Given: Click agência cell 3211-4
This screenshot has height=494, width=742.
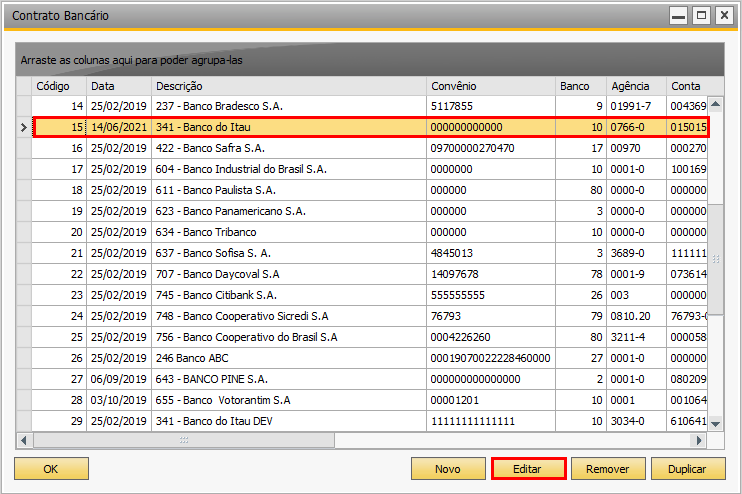Looking at the screenshot, I should point(636,337).
